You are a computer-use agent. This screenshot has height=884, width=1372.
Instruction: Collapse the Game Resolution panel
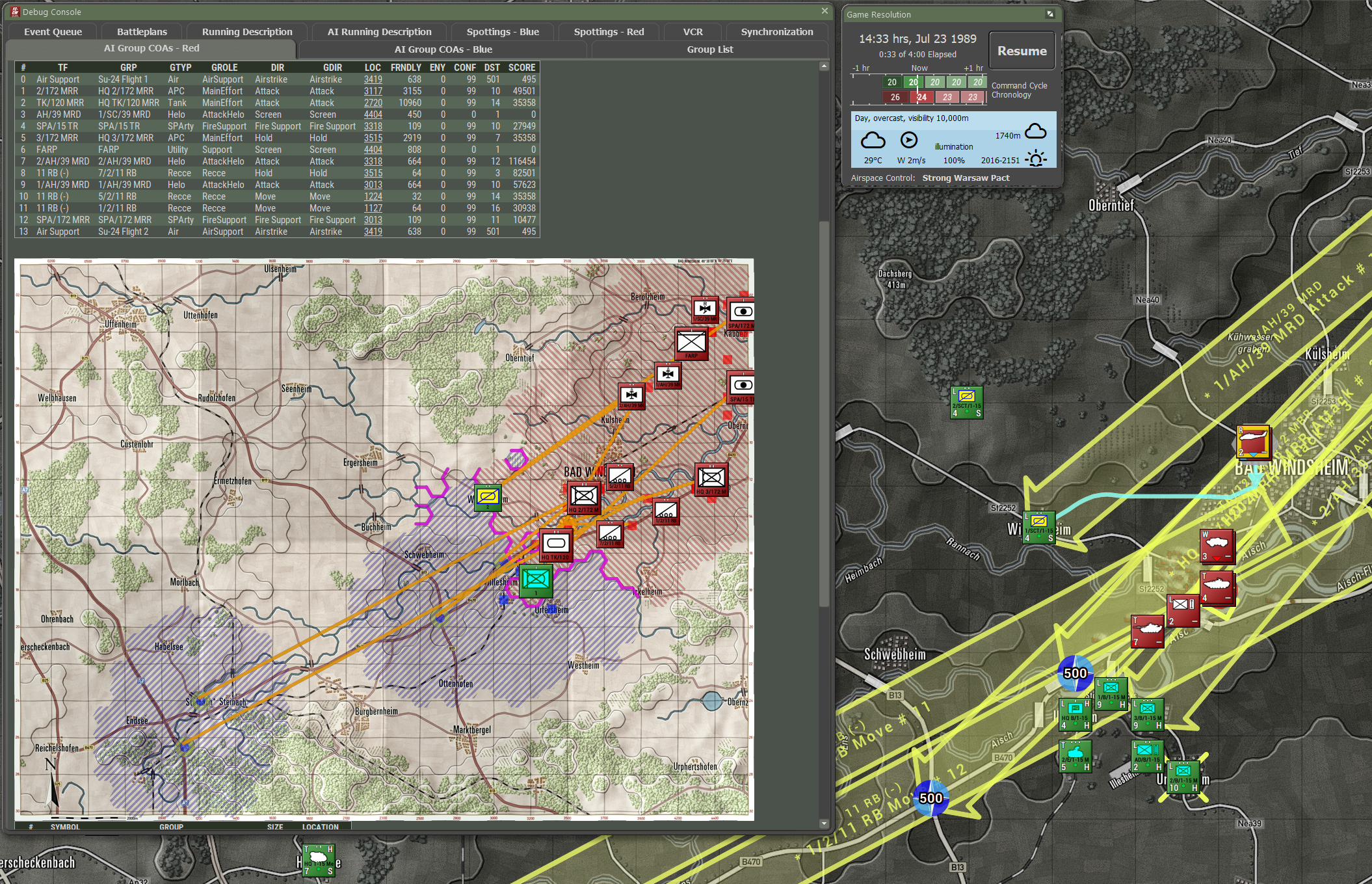coord(1049,14)
